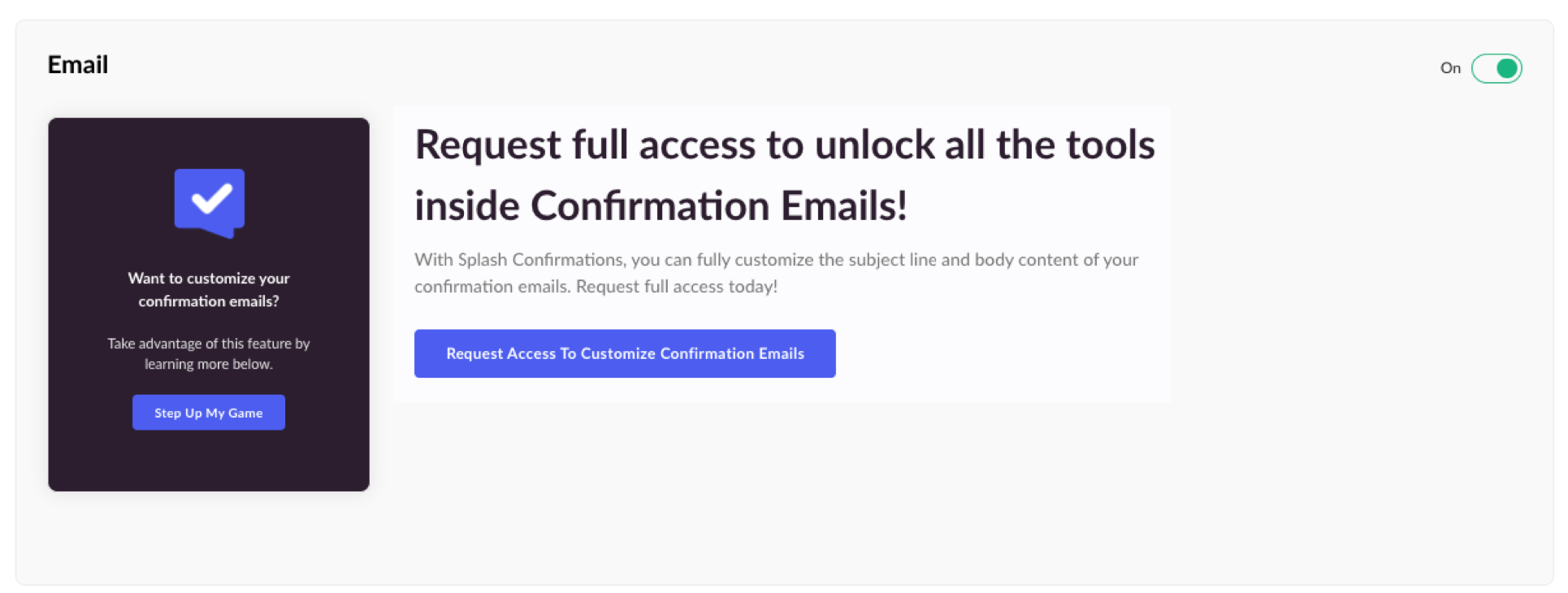The height and width of the screenshot is (593, 1568).
Task: Select the Email section heading
Action: tap(78, 65)
